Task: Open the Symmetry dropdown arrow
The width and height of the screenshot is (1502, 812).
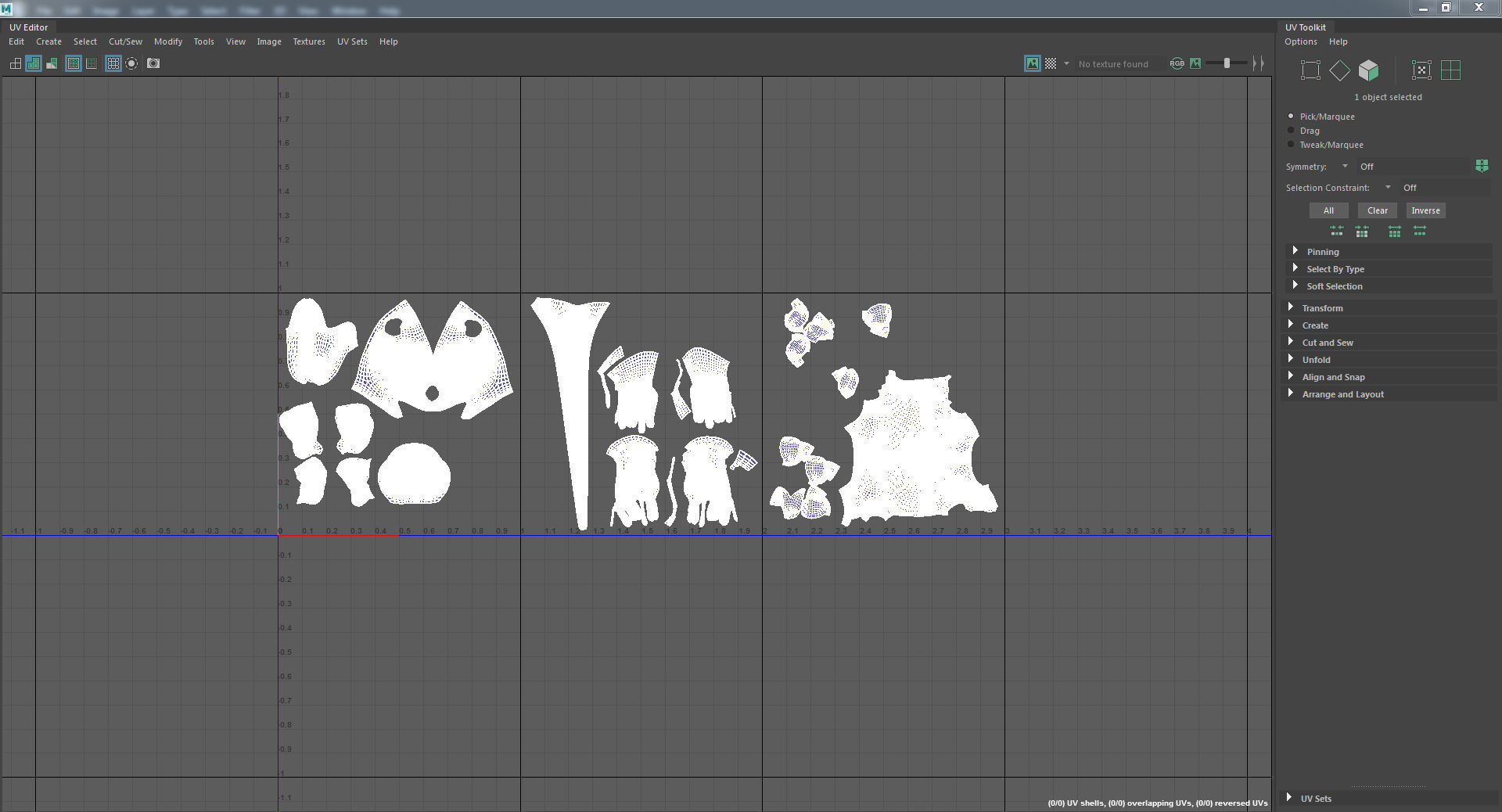Action: (x=1345, y=166)
